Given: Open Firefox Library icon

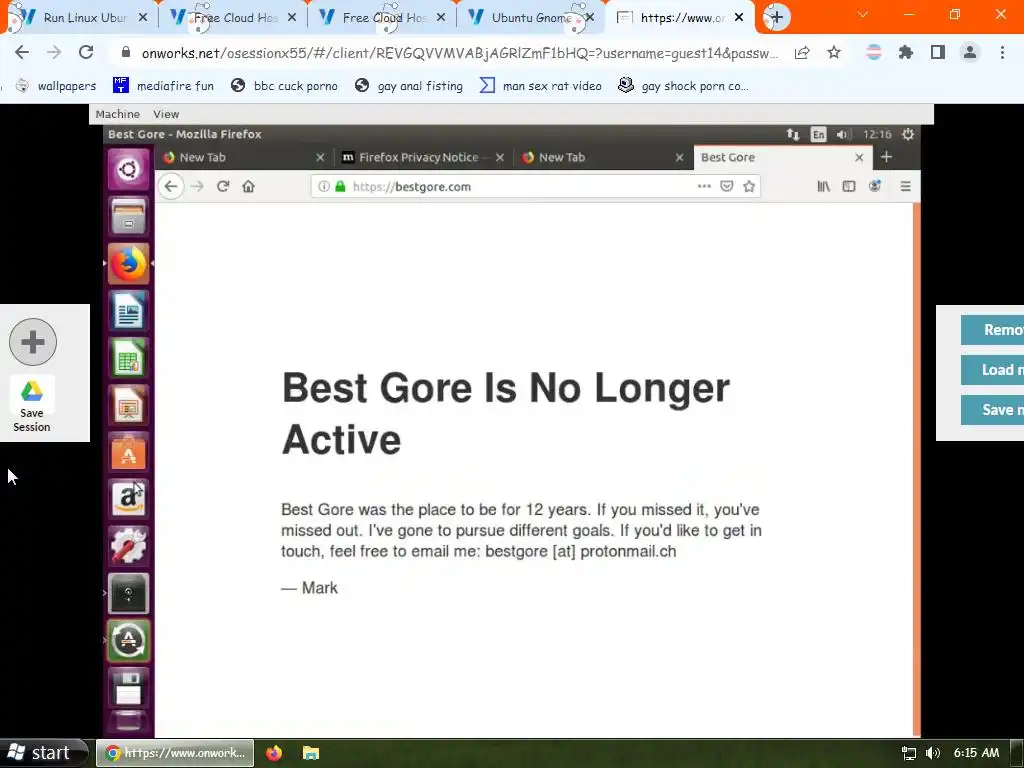Looking at the screenshot, I should click(x=824, y=186).
